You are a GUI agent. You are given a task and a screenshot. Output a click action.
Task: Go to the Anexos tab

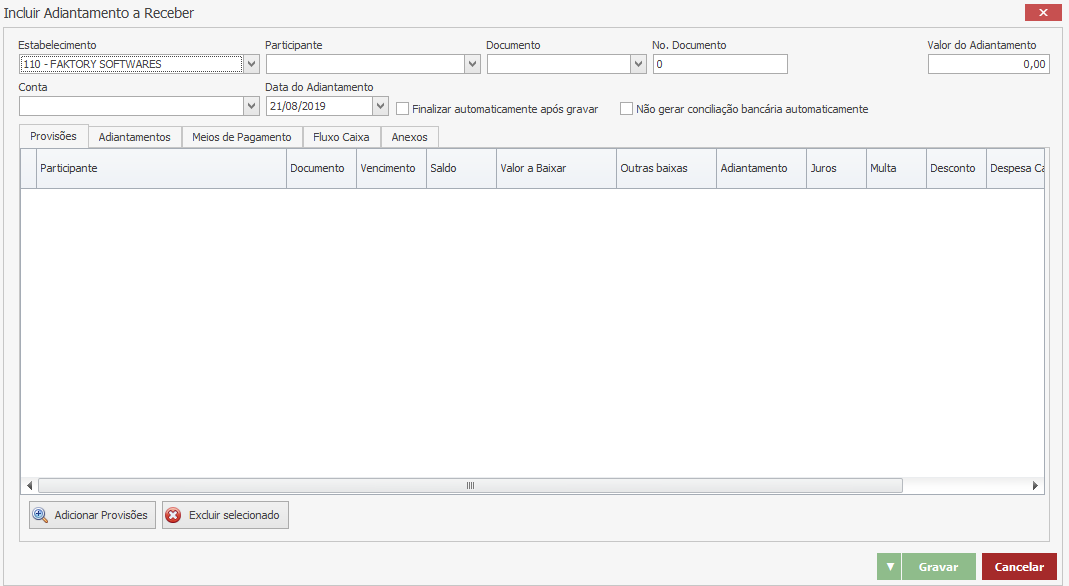click(409, 137)
